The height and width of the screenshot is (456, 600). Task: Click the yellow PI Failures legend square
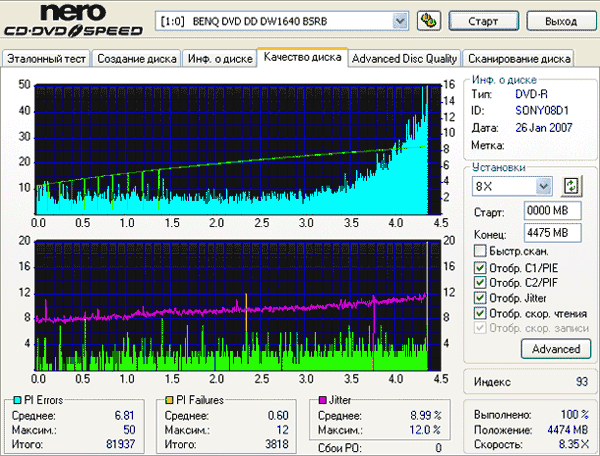[171, 400]
